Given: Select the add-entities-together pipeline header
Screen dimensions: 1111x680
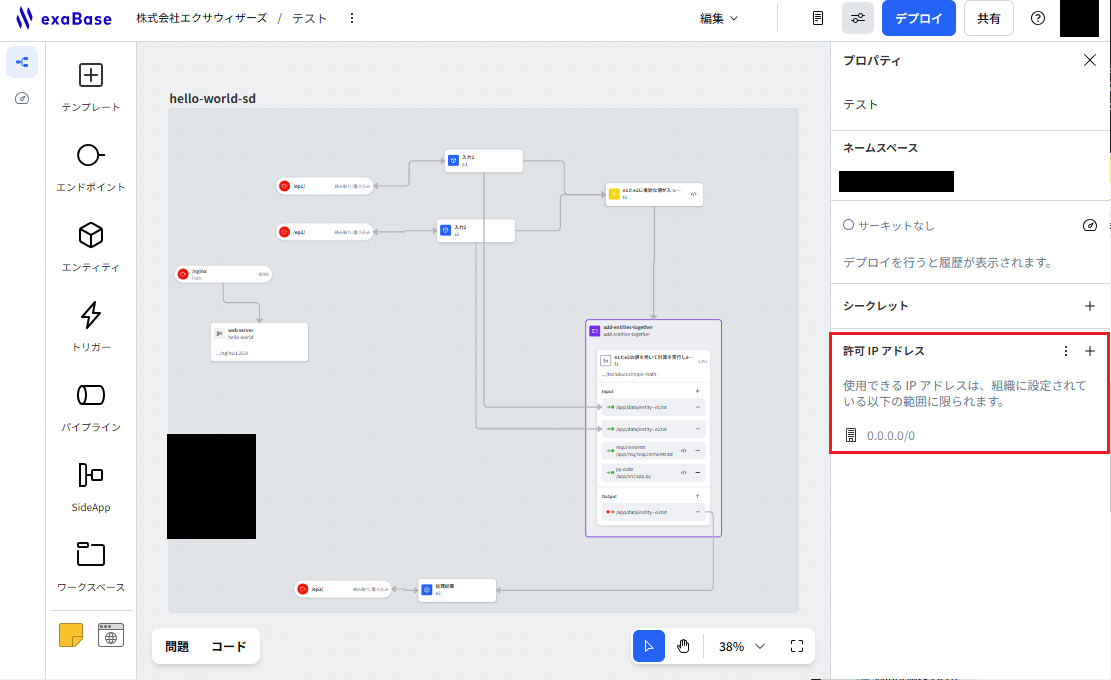Looking at the screenshot, I should (x=653, y=330).
